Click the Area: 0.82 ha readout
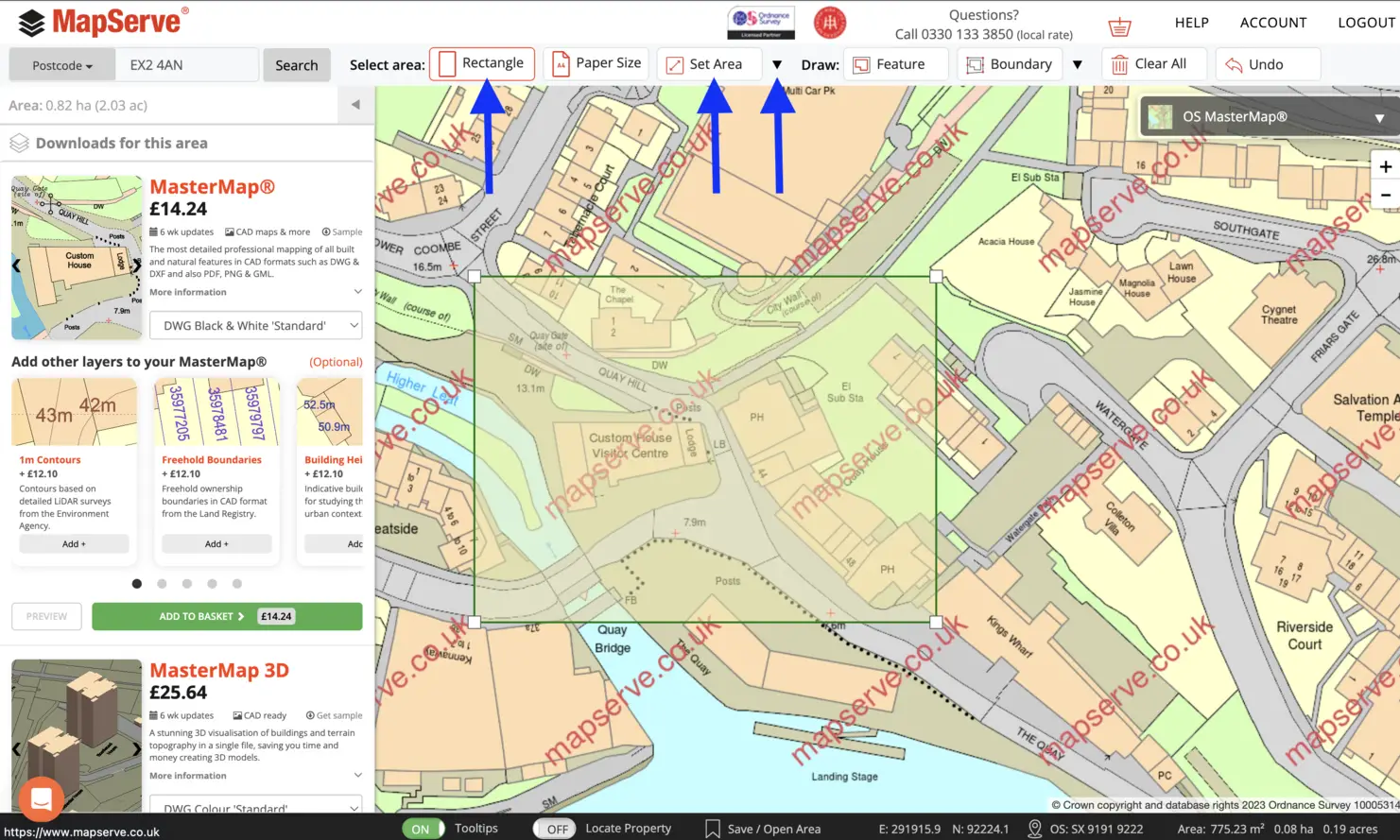Screen dimensions: 1400x840 click(x=78, y=105)
